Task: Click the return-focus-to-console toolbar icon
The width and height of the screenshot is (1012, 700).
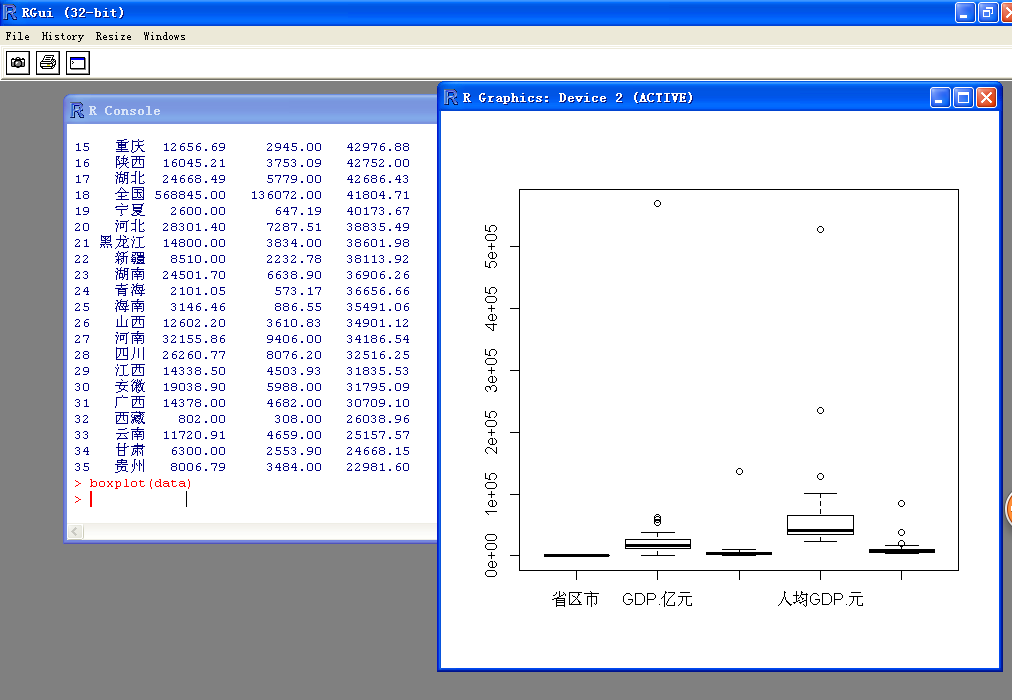Action: pos(77,63)
